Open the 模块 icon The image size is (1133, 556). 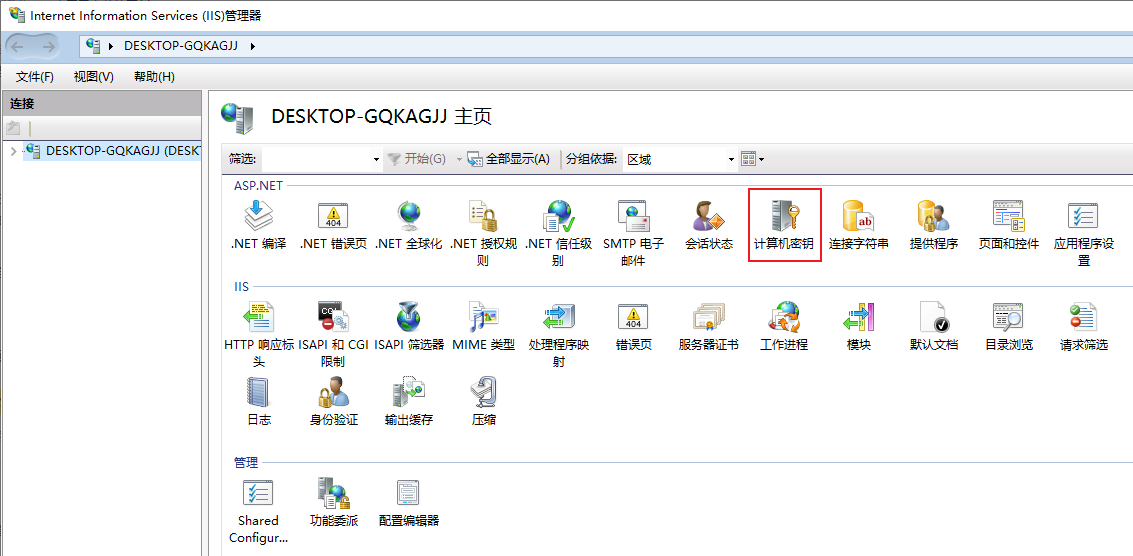(x=858, y=317)
